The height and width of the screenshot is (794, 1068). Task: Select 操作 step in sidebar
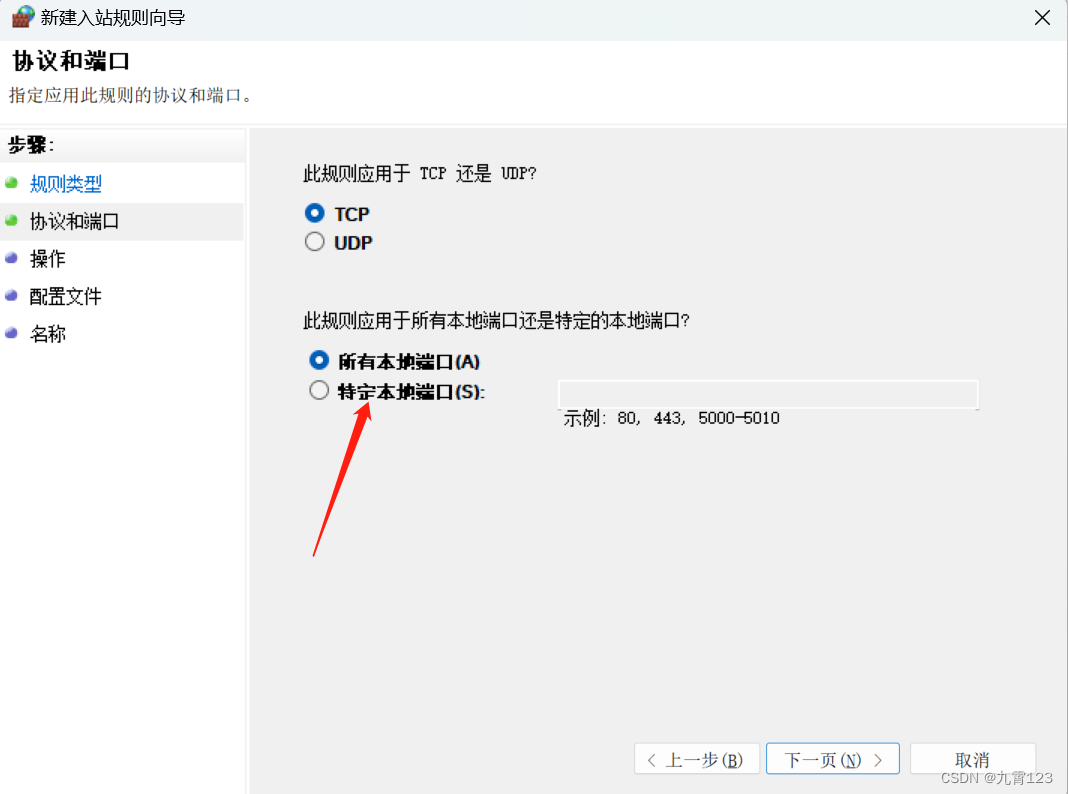tap(48, 259)
